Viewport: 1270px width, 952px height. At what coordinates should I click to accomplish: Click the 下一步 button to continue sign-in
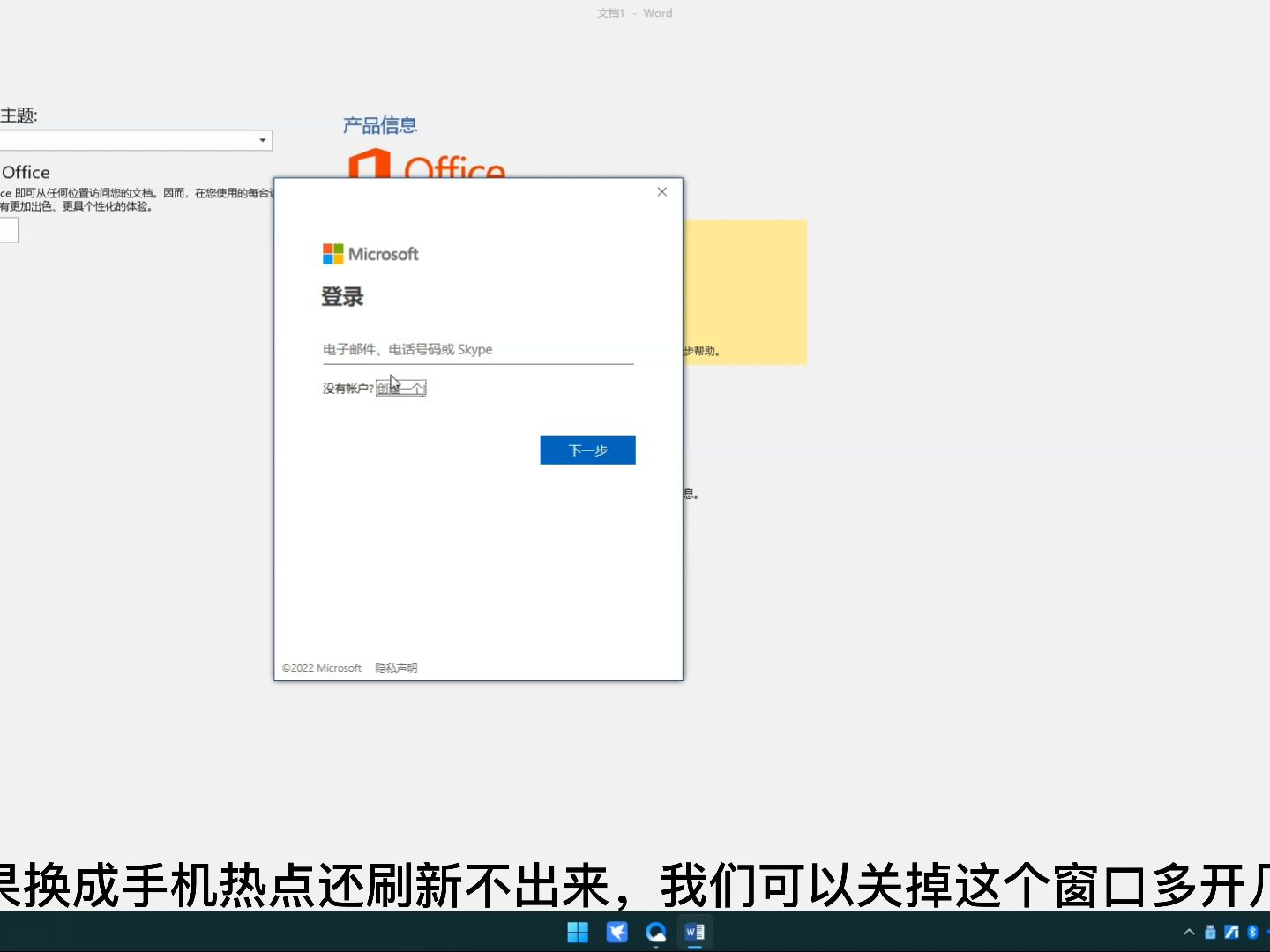[587, 450]
